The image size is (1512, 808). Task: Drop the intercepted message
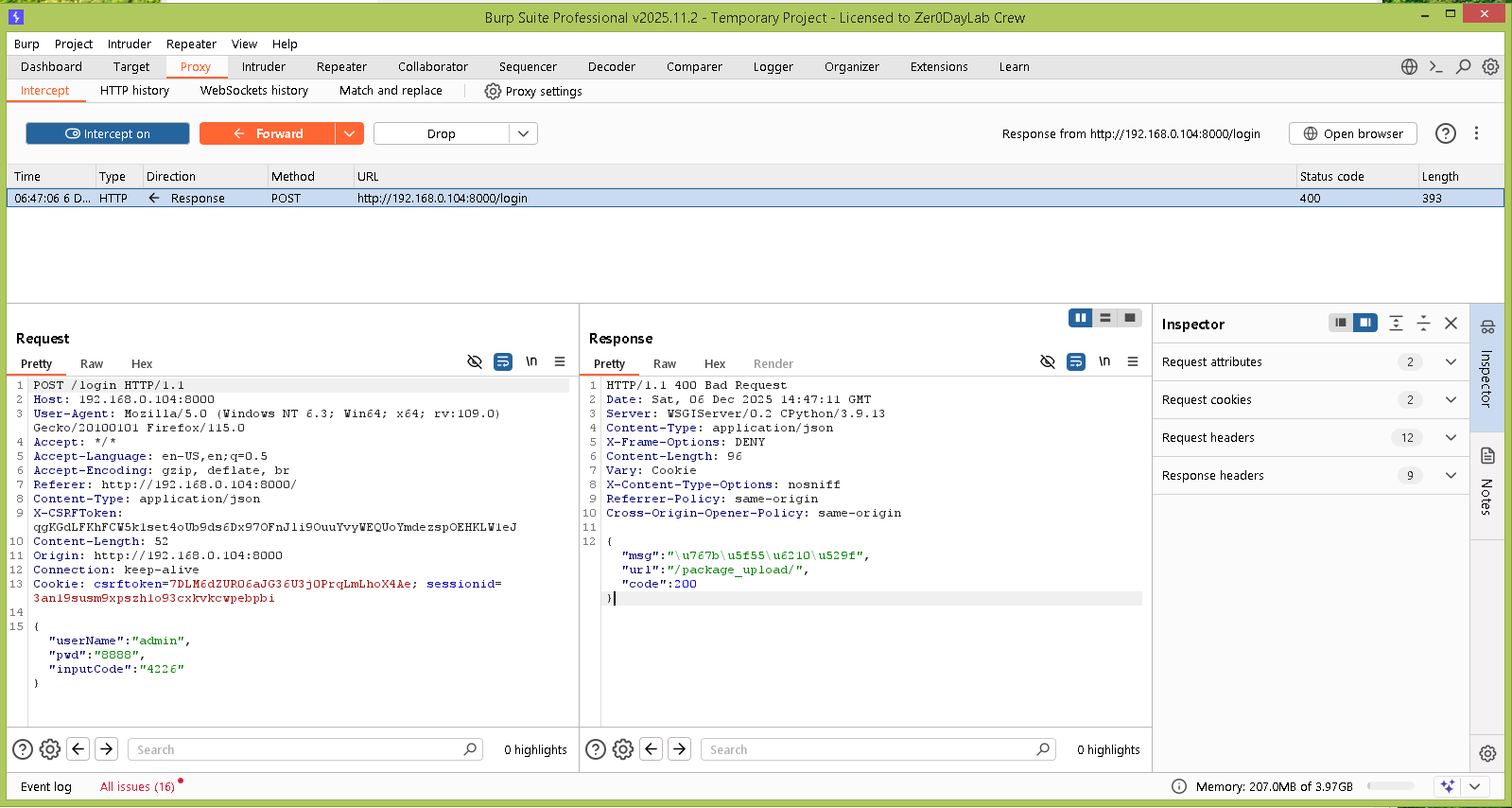tap(442, 133)
